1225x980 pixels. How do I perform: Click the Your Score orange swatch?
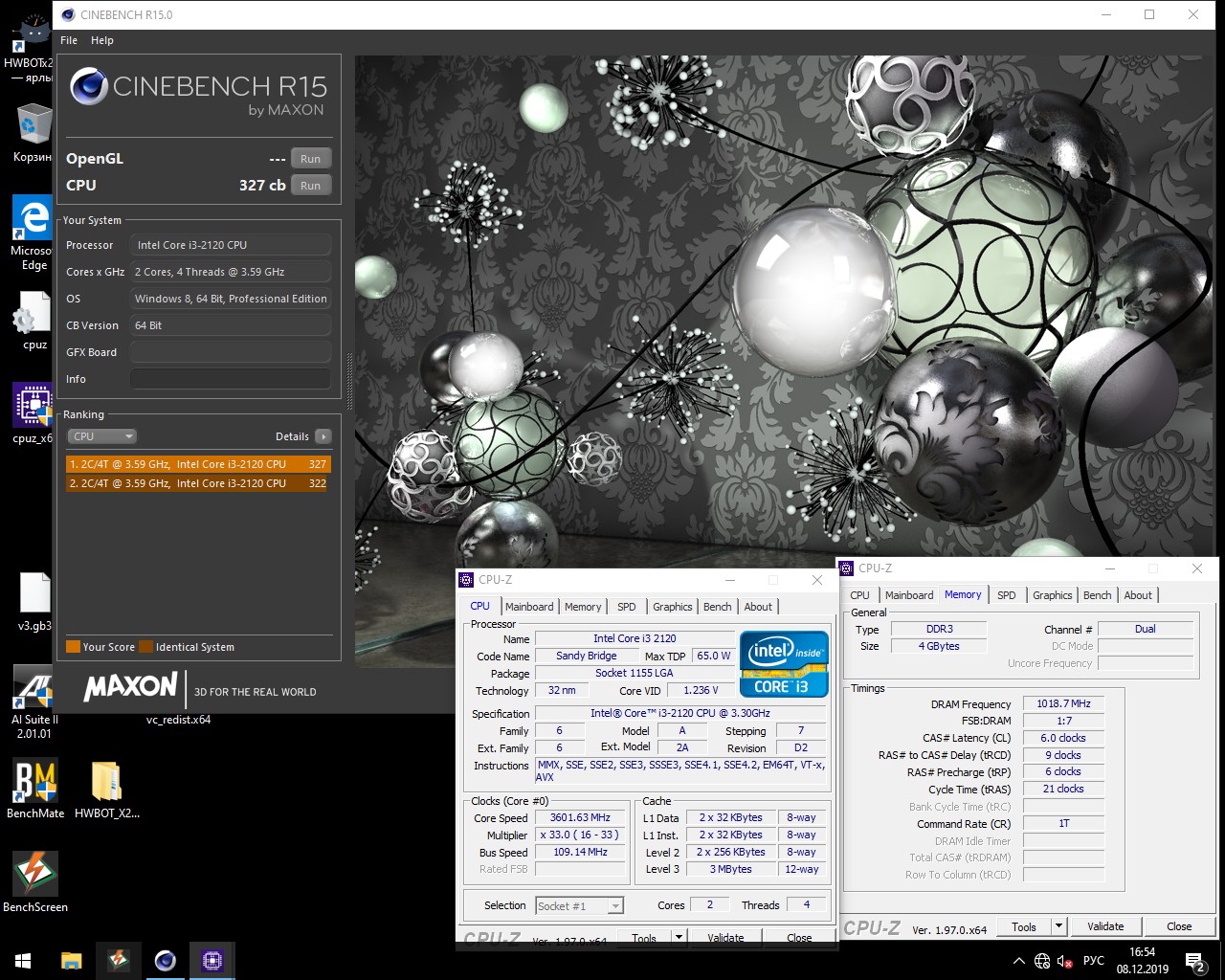tap(73, 647)
